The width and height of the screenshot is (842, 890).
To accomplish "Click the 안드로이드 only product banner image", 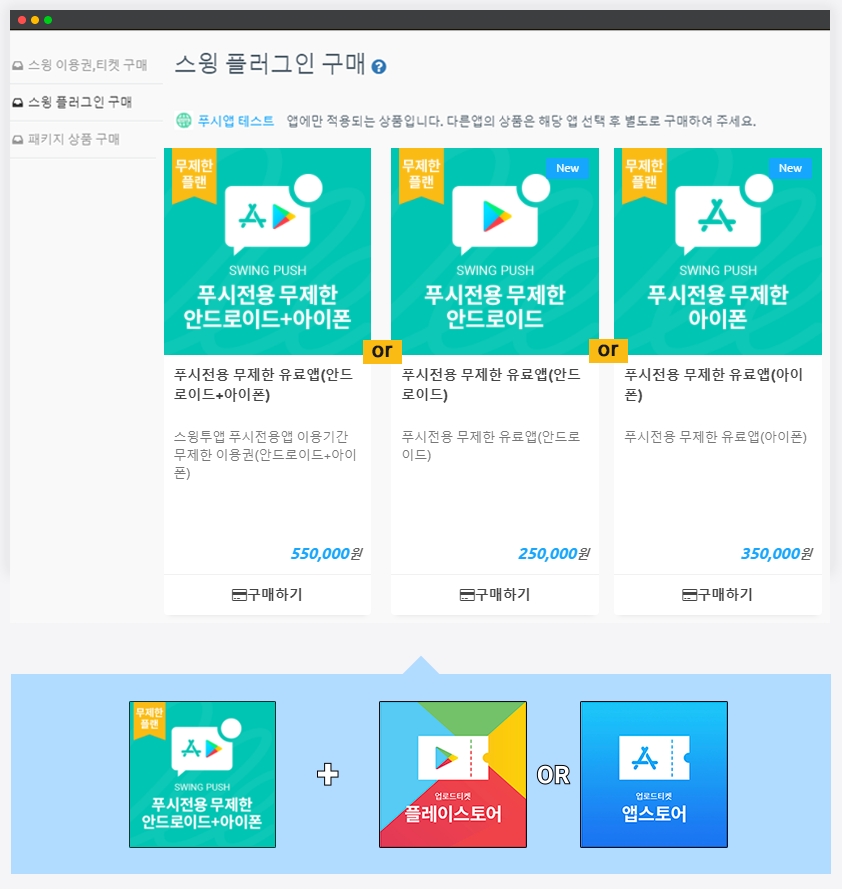I will click(495, 251).
